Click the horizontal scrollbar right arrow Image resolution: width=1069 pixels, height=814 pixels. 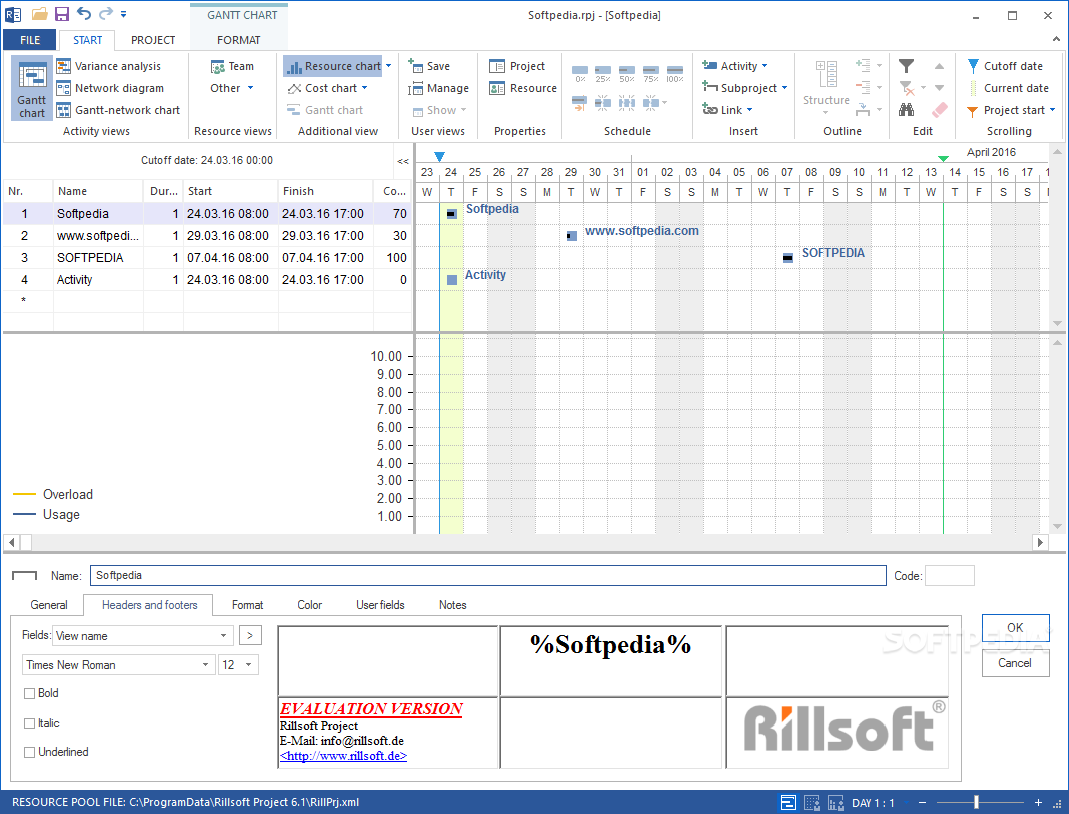point(1040,543)
